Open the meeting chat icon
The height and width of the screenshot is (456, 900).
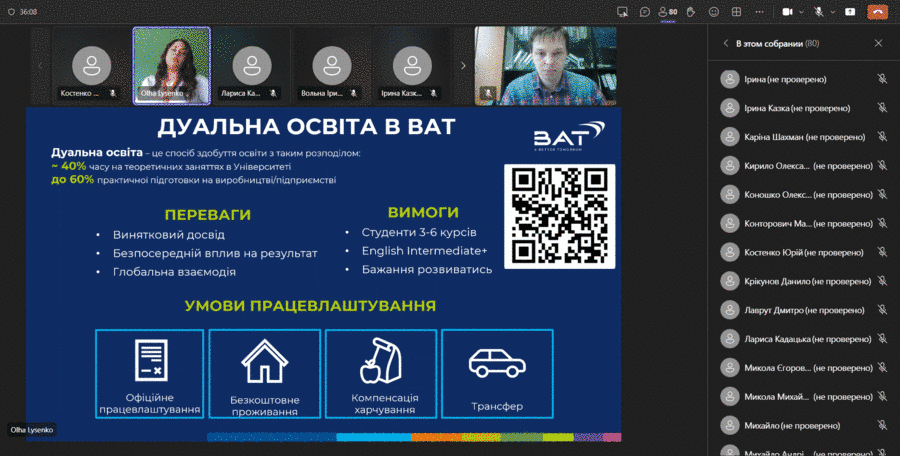[x=645, y=11]
